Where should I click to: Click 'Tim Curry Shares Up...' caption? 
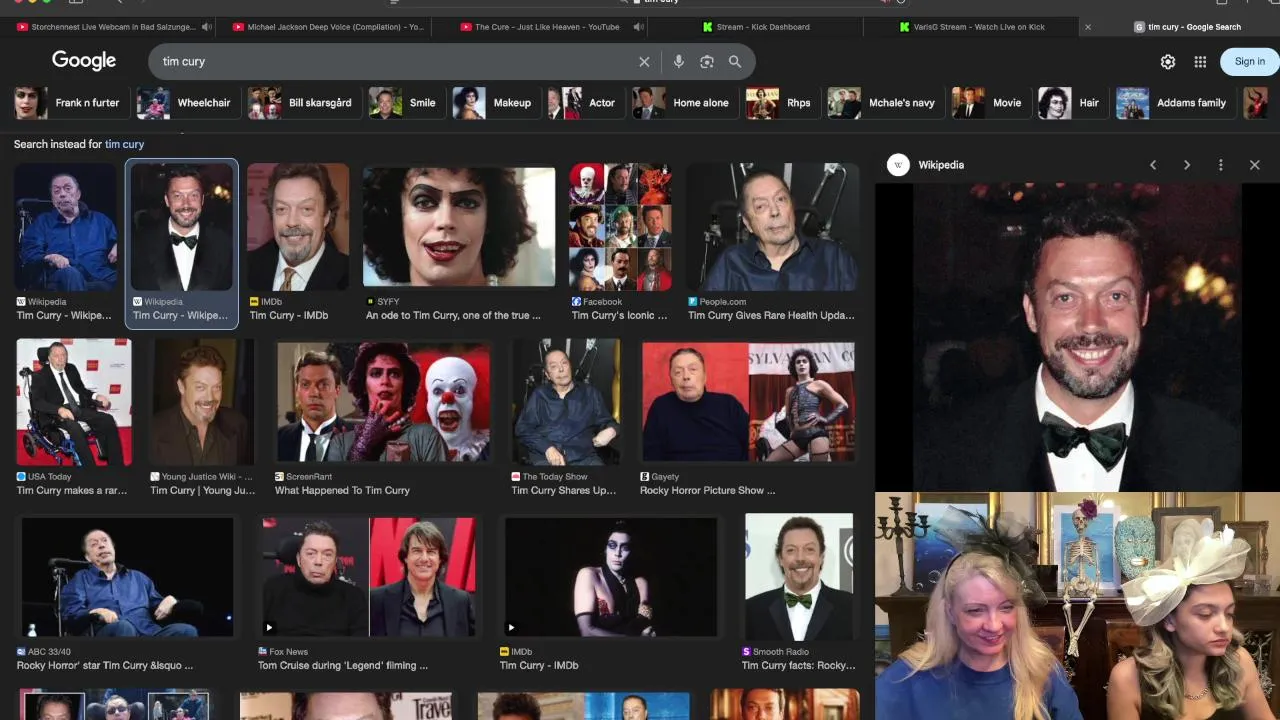tap(564, 491)
